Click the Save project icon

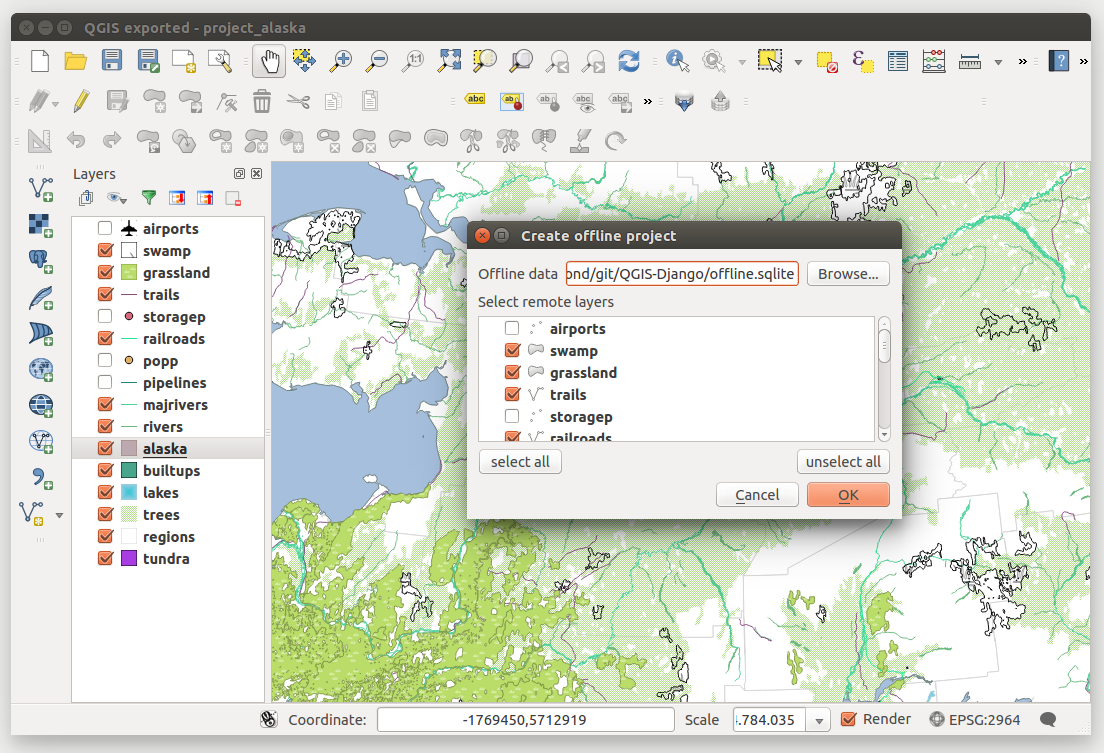(112, 61)
